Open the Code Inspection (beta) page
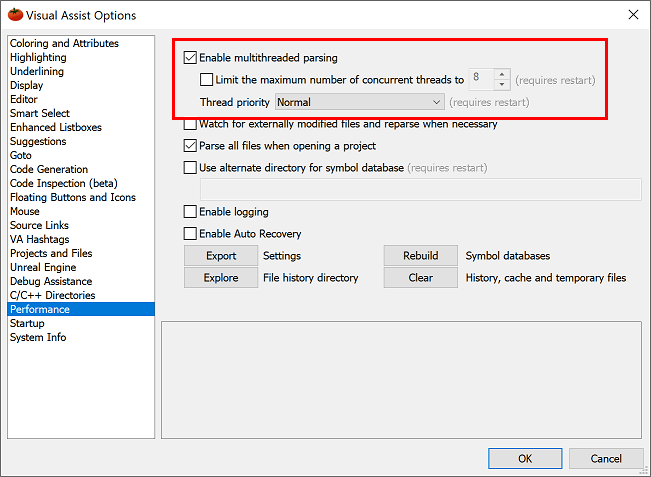This screenshot has width=651, height=477. point(63,184)
